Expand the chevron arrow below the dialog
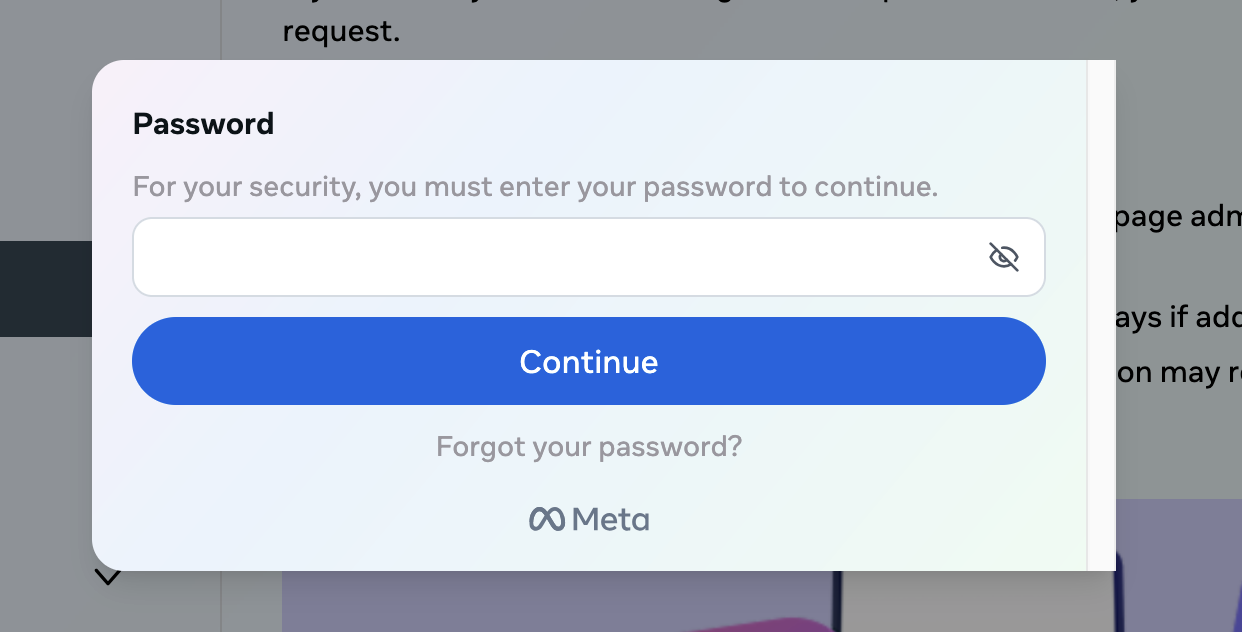Screen dimensions: 1242x632 click(x=107, y=577)
